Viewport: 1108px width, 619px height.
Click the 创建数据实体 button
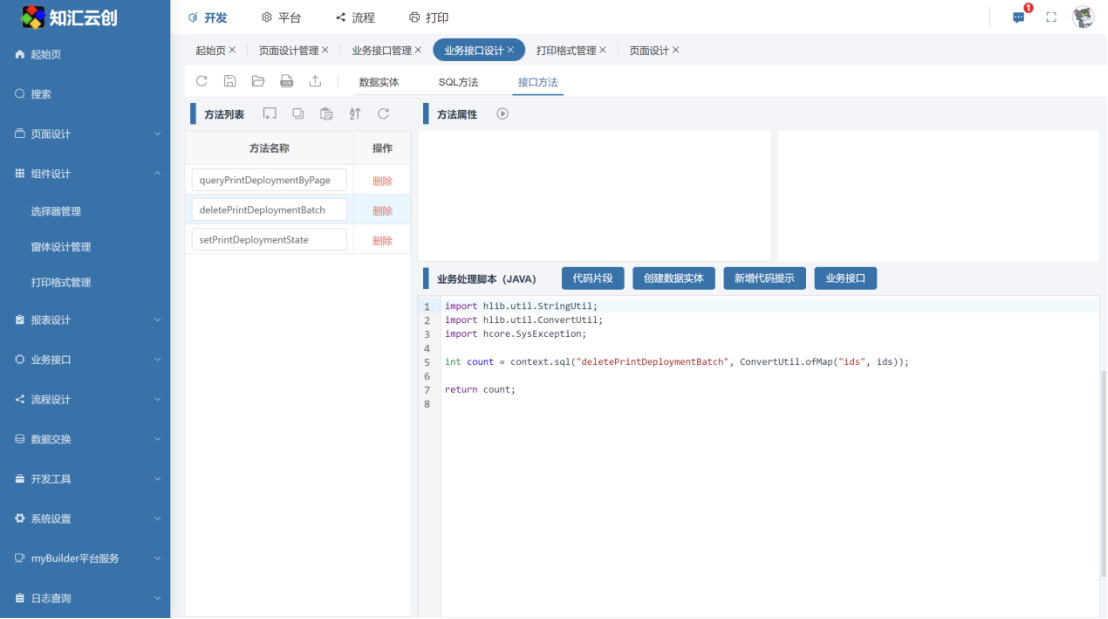(x=673, y=278)
